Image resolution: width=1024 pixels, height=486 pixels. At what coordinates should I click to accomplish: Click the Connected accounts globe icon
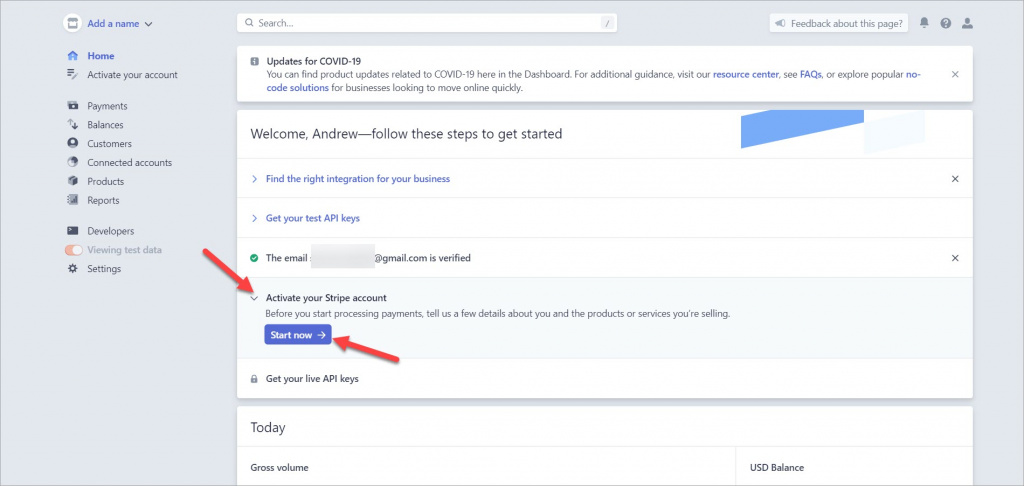pos(73,162)
